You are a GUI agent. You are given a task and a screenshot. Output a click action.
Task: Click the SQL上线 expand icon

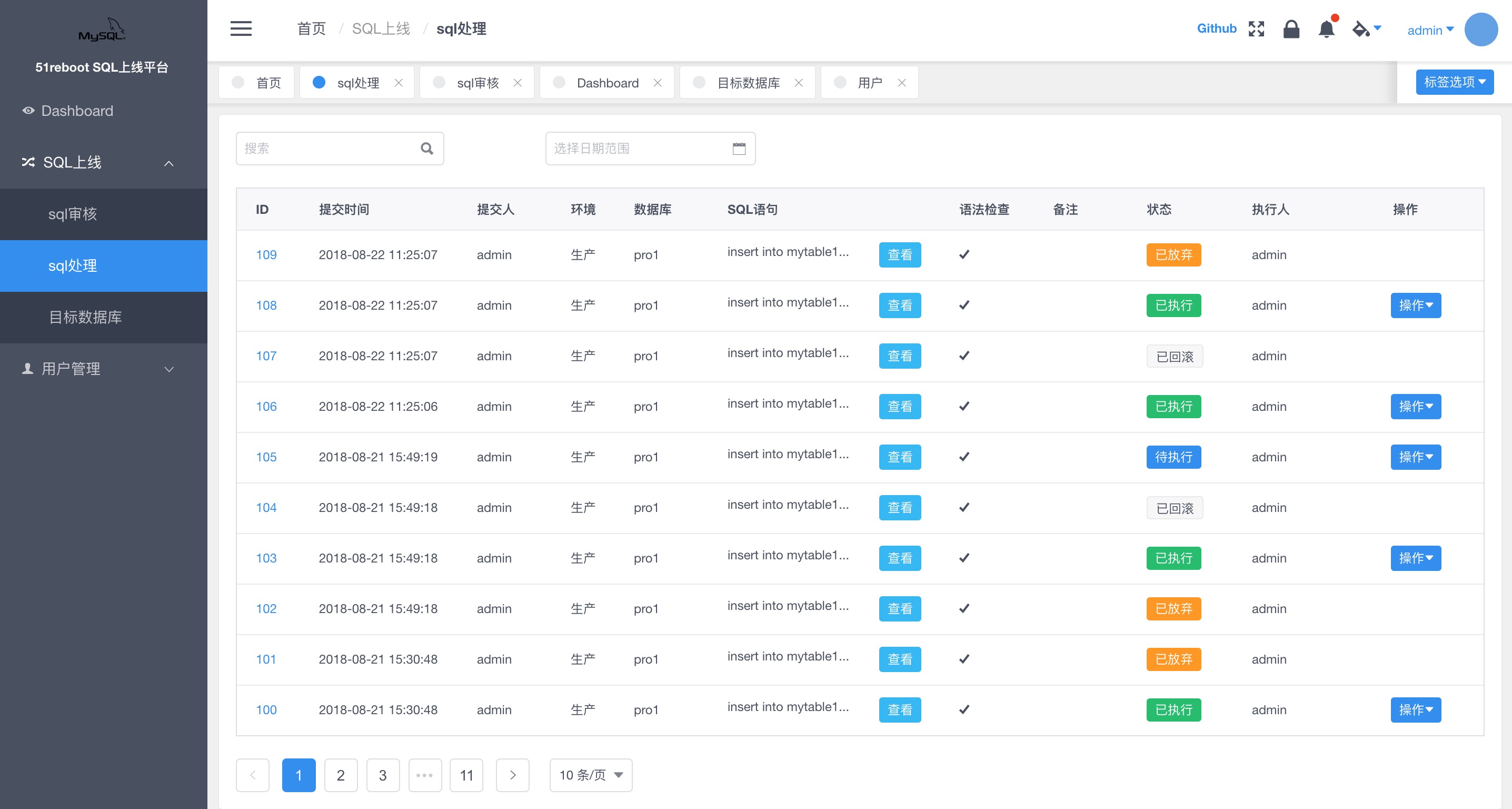171,162
